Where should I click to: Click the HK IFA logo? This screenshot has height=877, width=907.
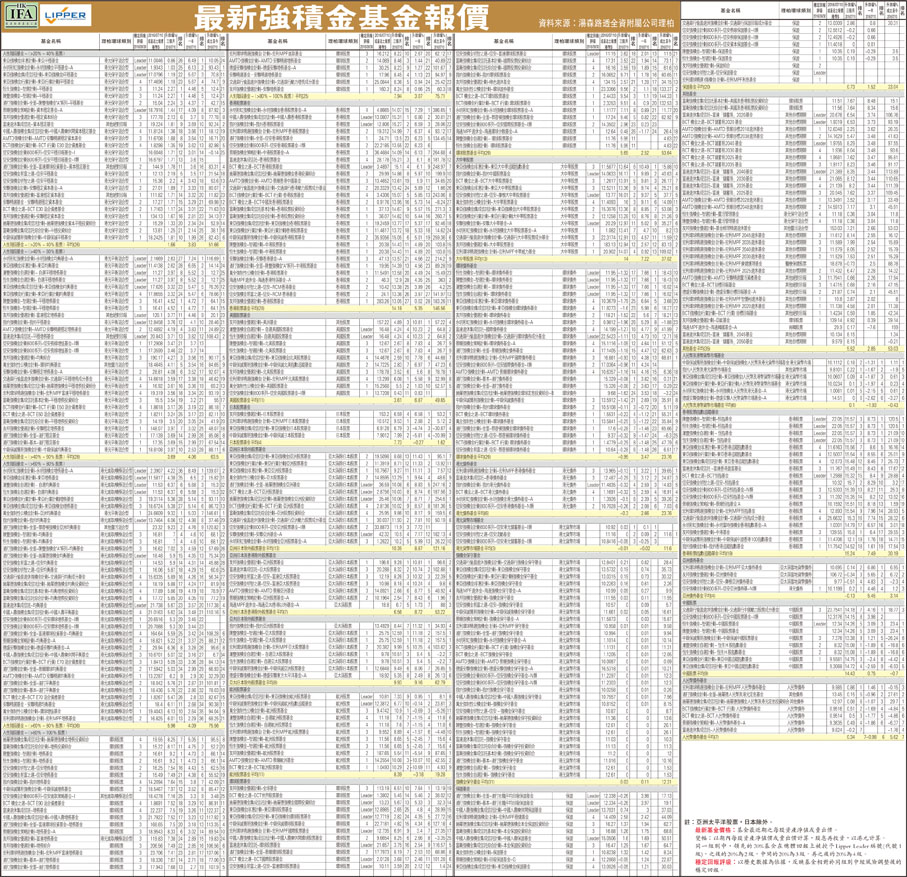pos(21,16)
